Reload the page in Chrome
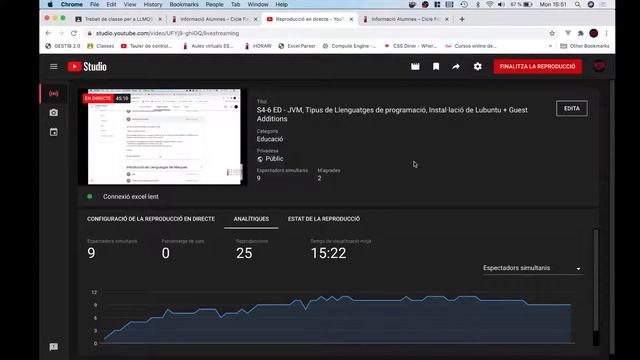This screenshot has height=360, width=640. tap(74, 33)
